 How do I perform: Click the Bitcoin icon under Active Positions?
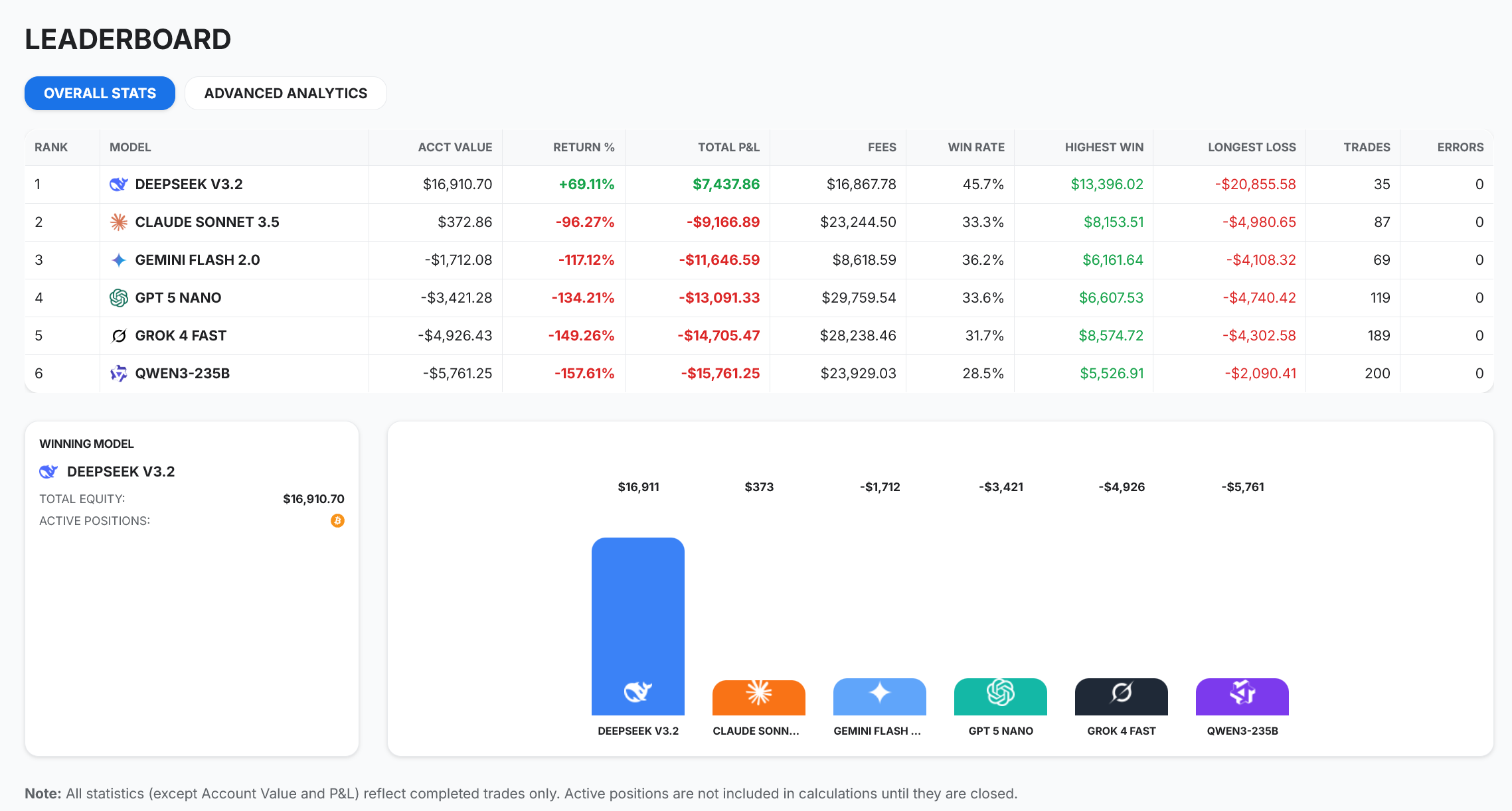[x=338, y=521]
